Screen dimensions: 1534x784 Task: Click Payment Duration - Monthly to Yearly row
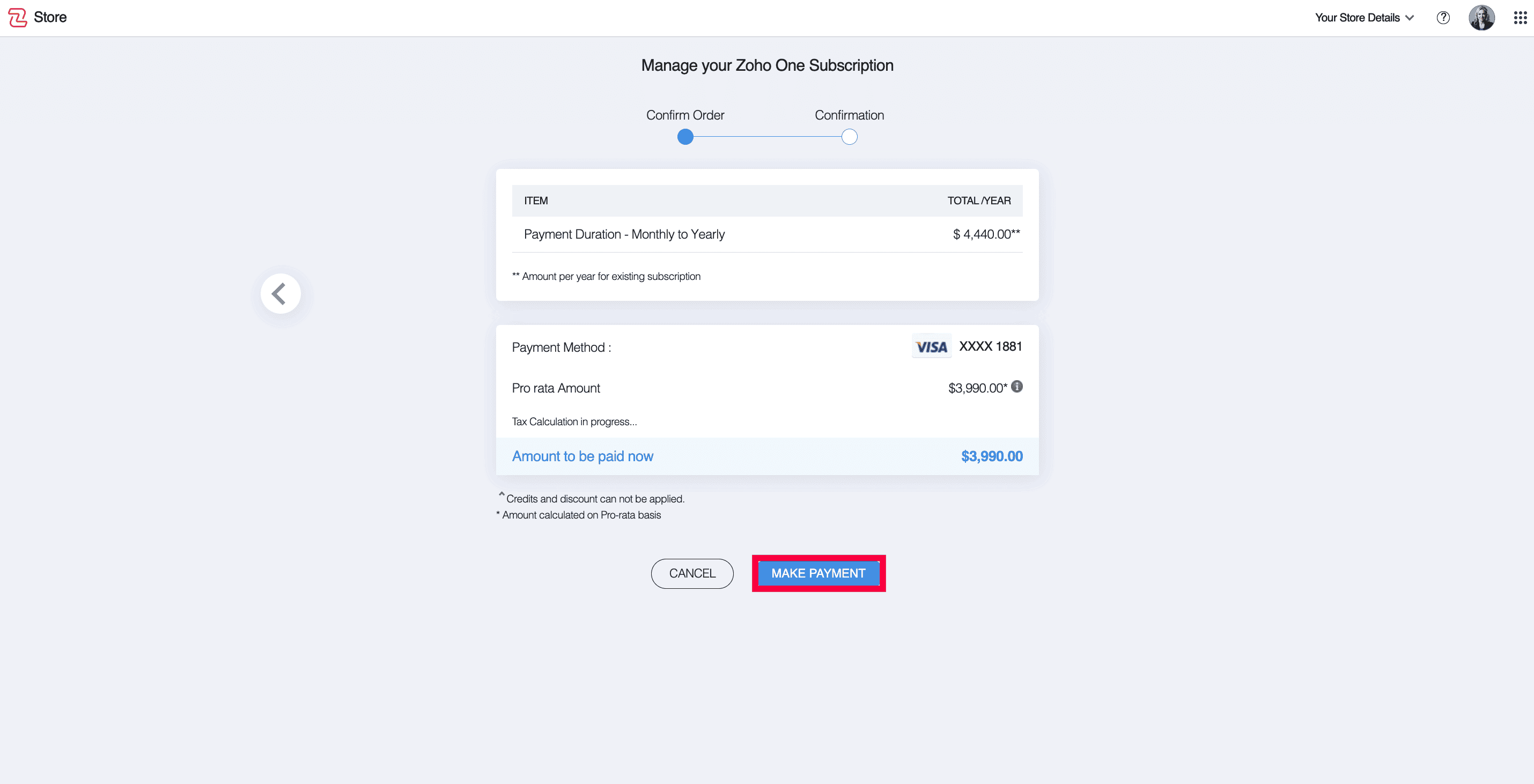(x=766, y=234)
